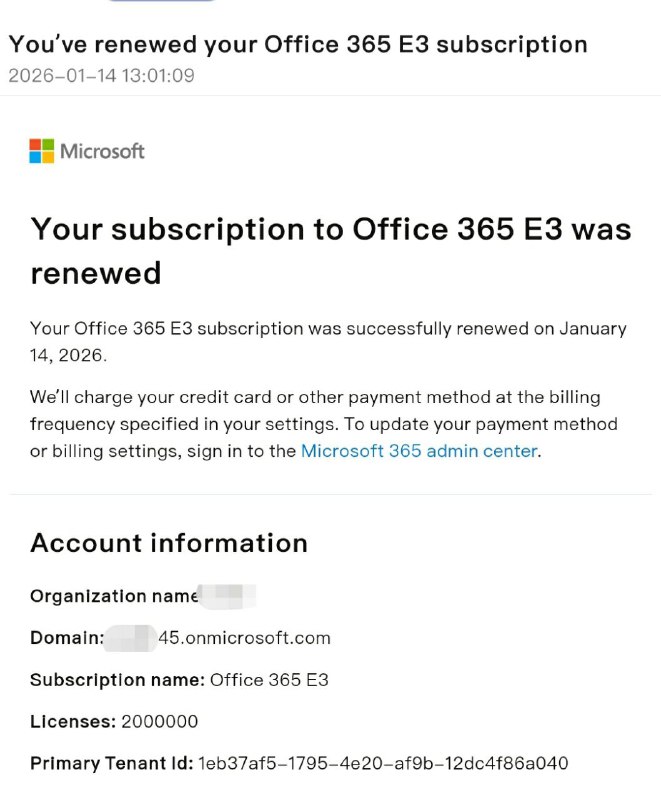Click the 2000000 licenses value
The height and width of the screenshot is (800, 661).
tap(160, 722)
